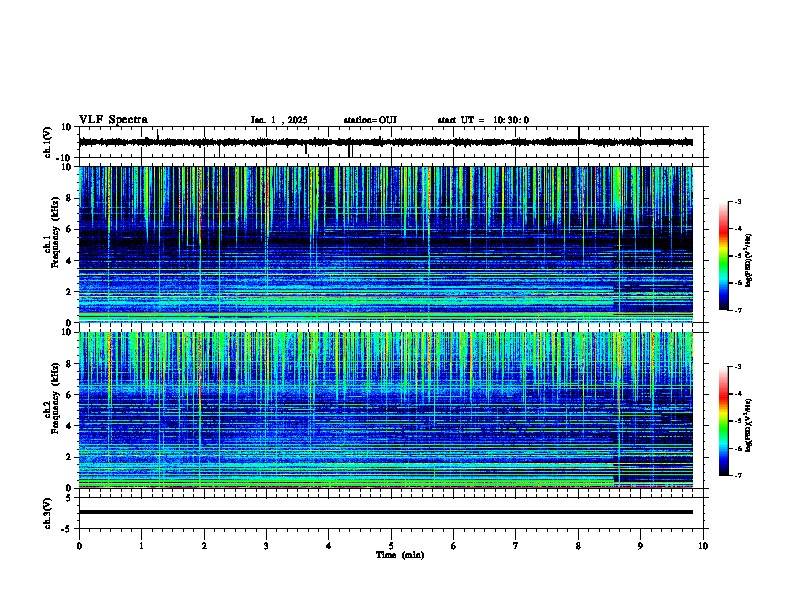Click the time axis tick label "9"
The width and height of the screenshot is (792, 612).
(x=640, y=546)
